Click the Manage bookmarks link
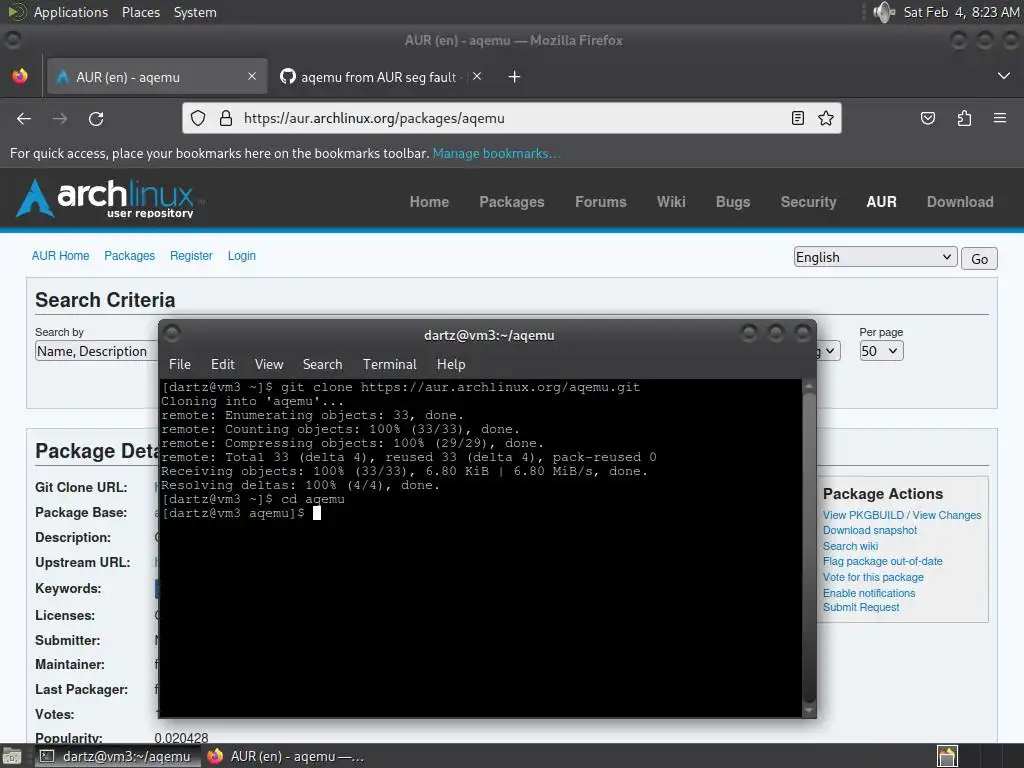 496,153
